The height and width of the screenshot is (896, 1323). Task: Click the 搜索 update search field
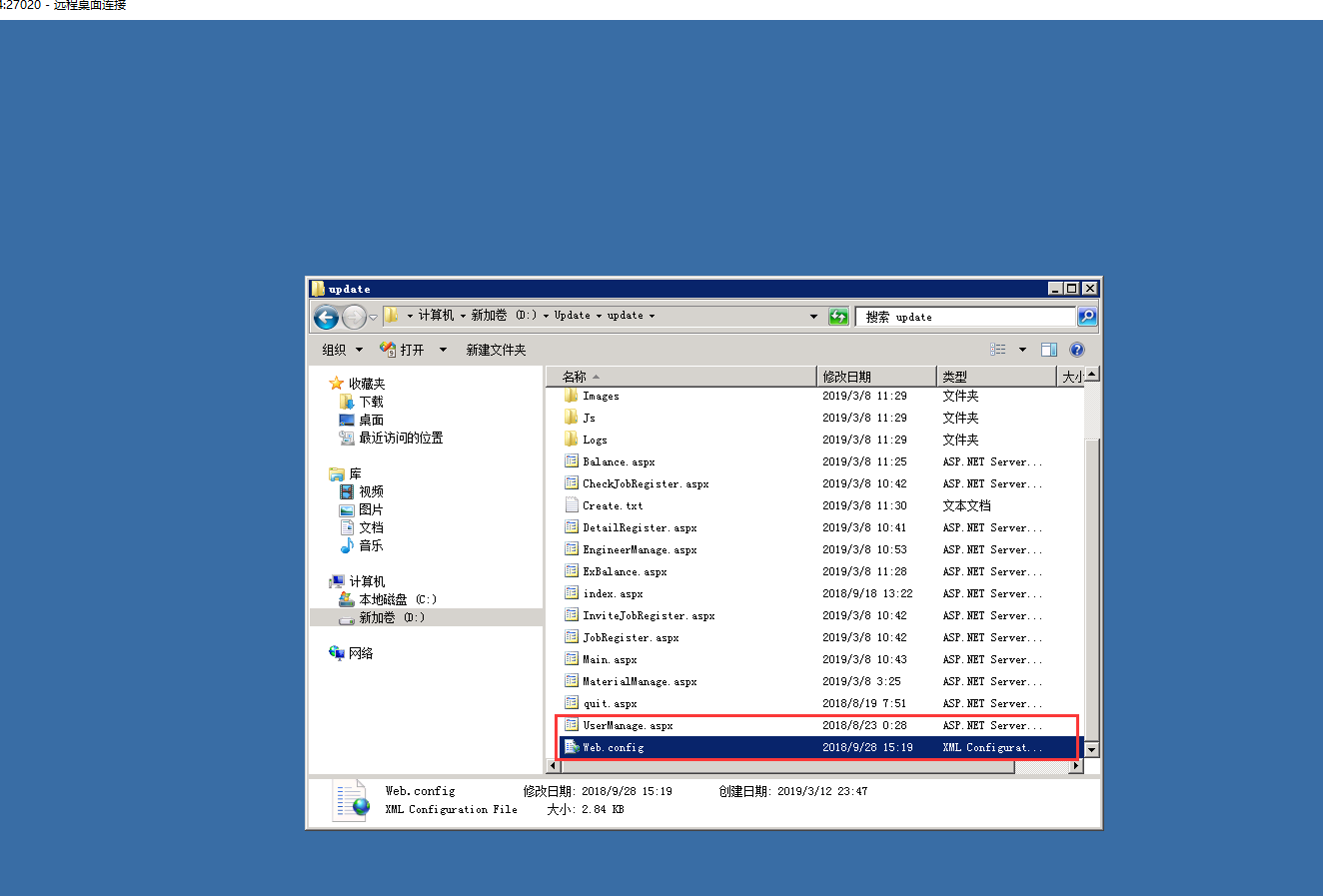pos(964,317)
